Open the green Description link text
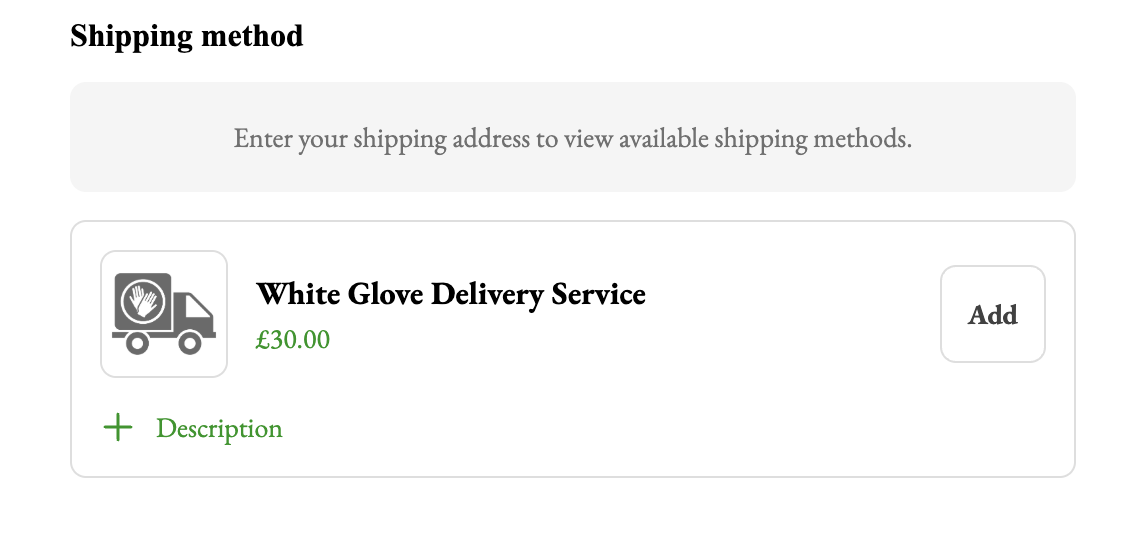1148x550 pixels. pos(219,428)
